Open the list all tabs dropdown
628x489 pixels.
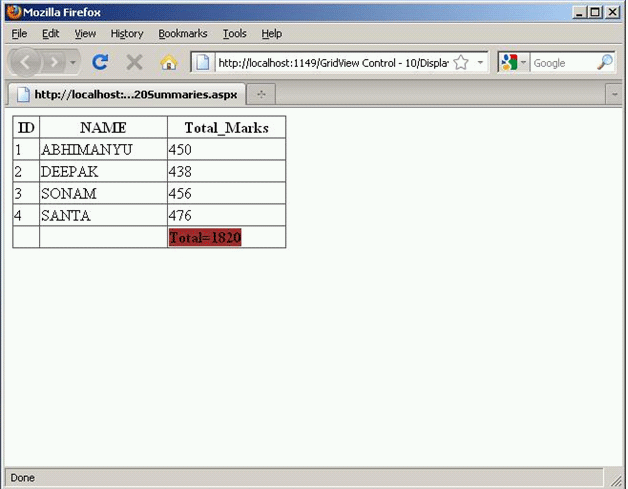click(614, 95)
